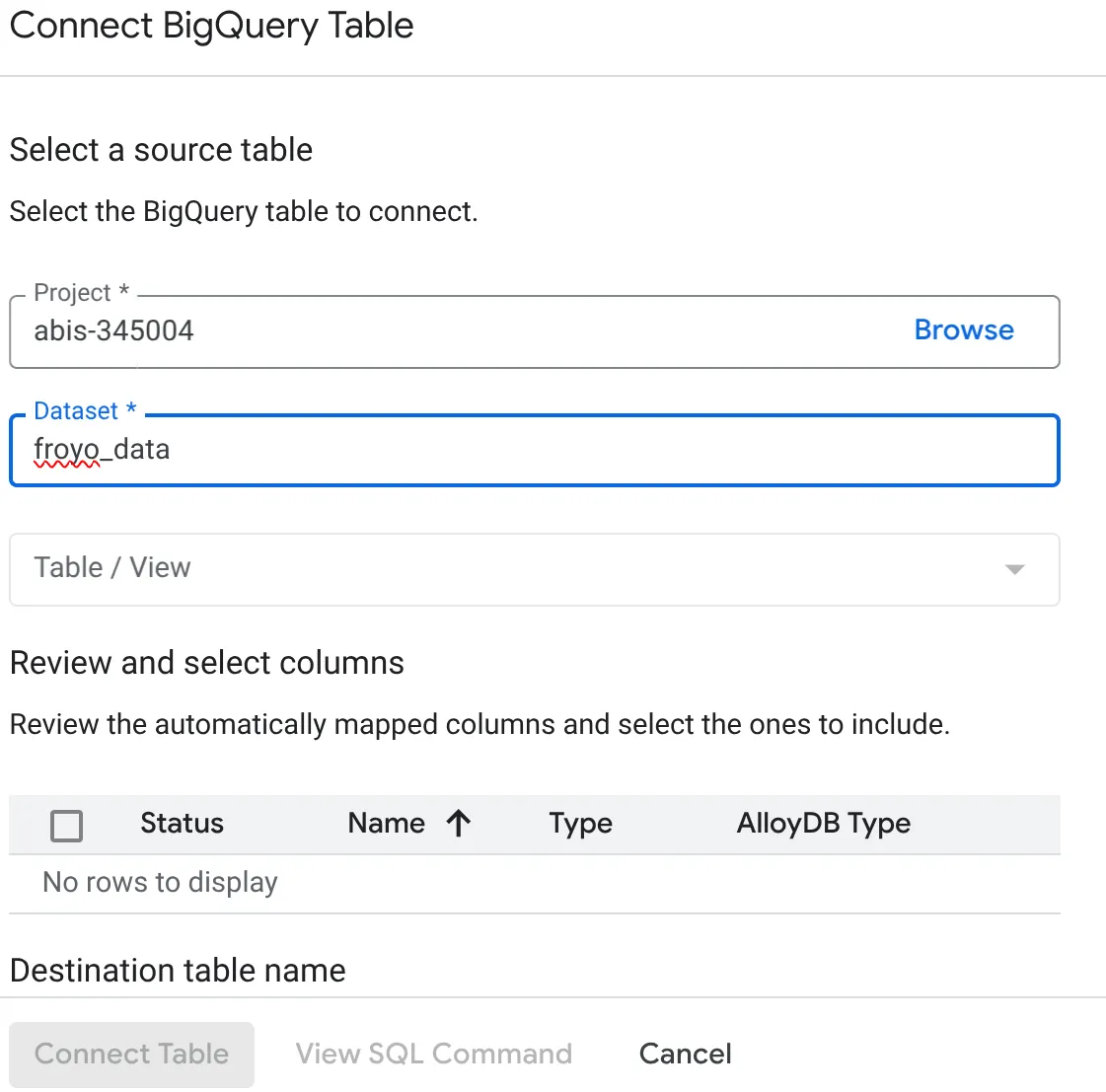This screenshot has width=1106, height=1092.
Task: Click the AlloyDB Type column header
Action: tap(824, 824)
